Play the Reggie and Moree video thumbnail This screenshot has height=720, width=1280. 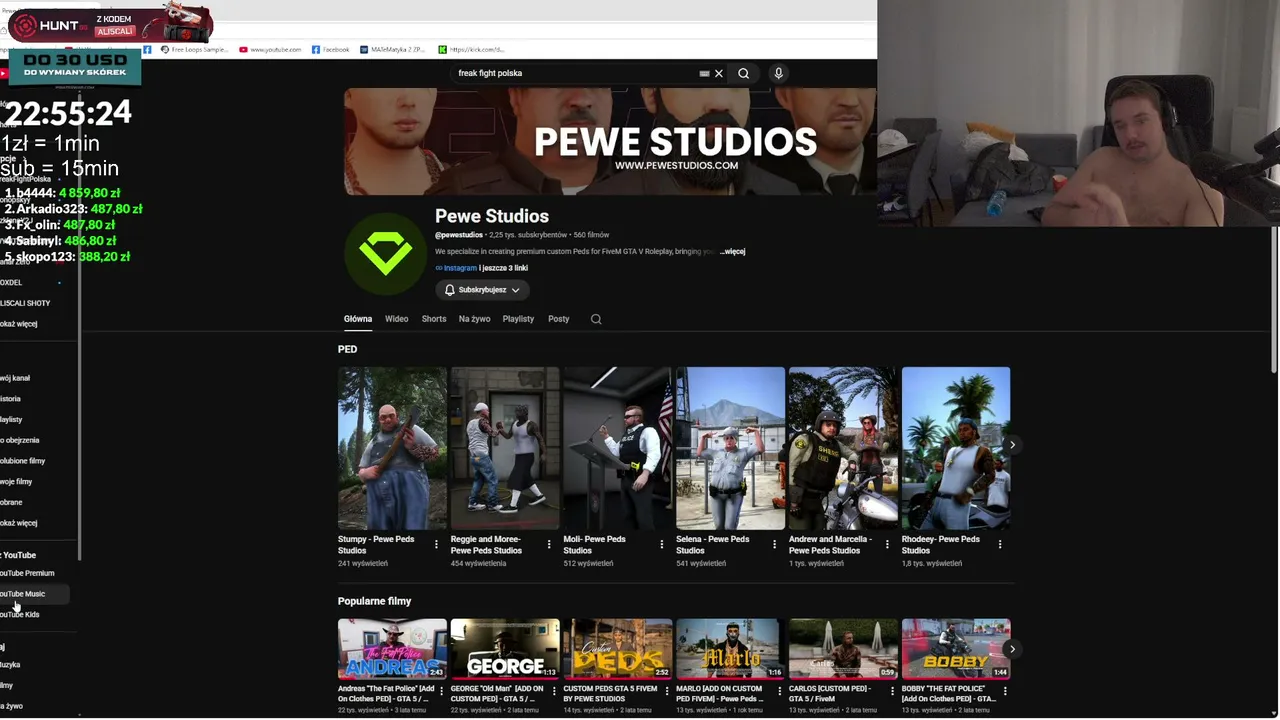coord(505,448)
